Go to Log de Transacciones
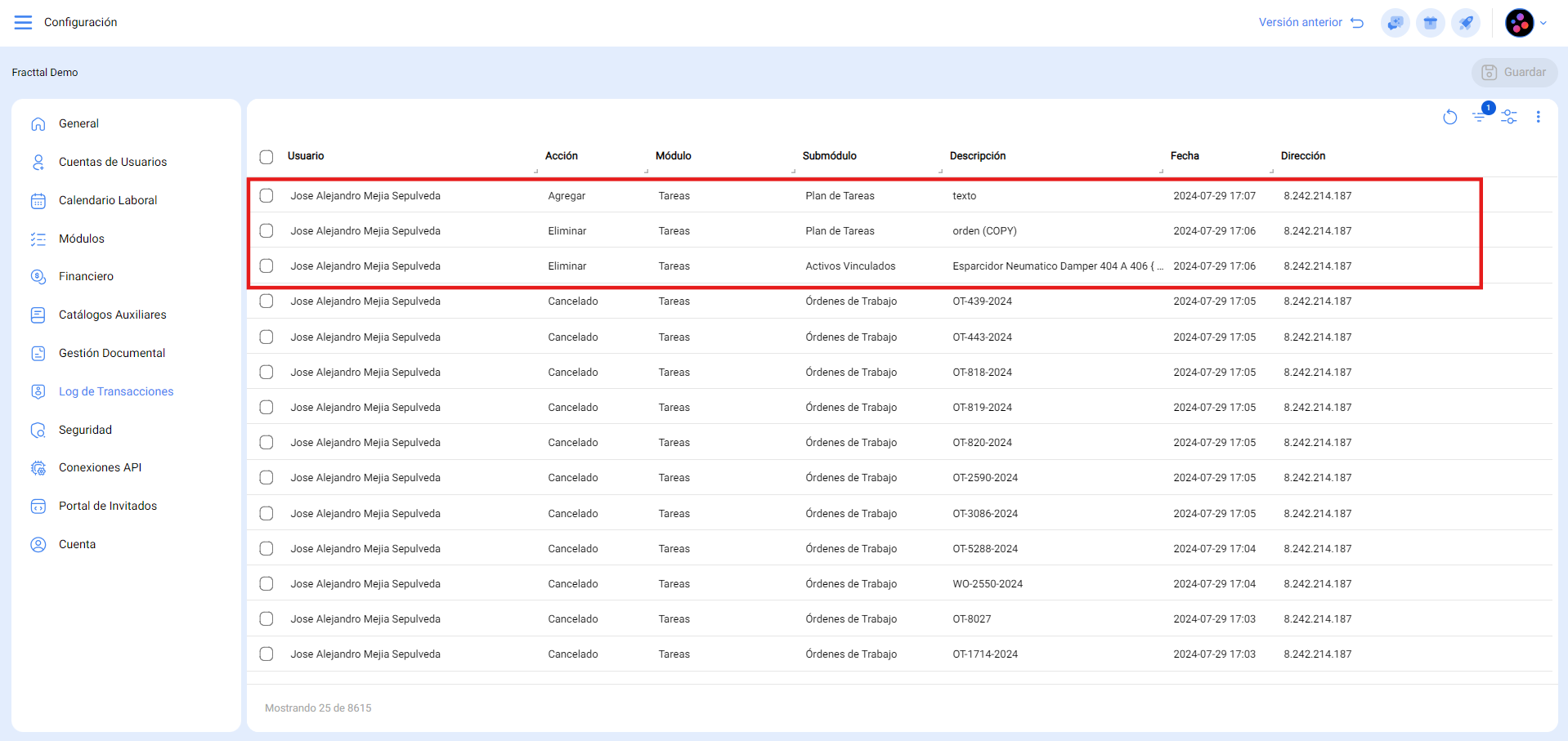 [x=115, y=391]
